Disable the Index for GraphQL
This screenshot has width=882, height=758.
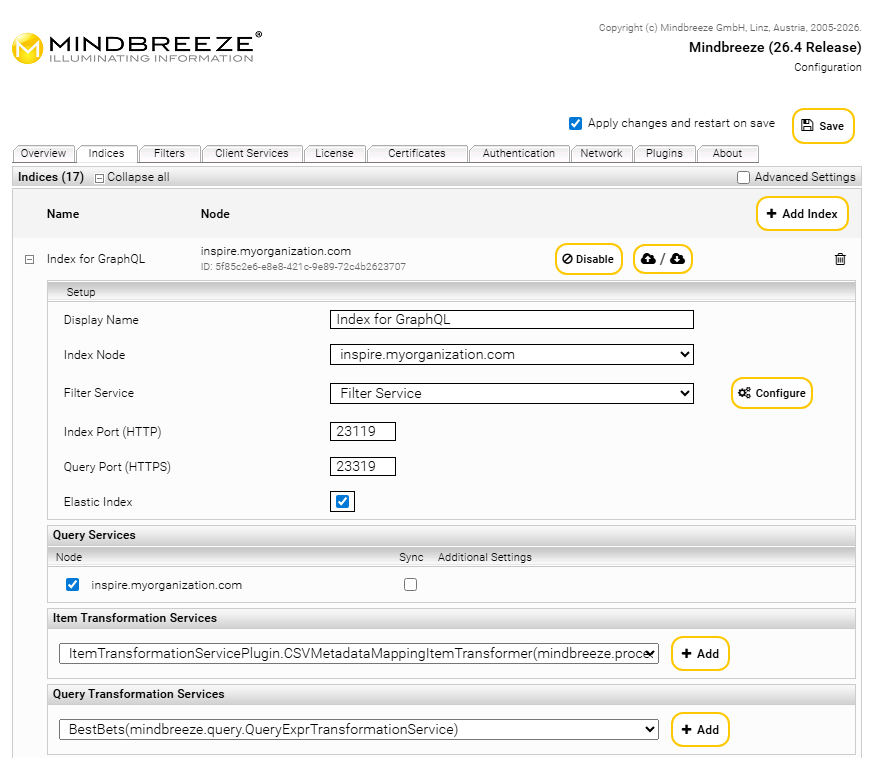[588, 259]
